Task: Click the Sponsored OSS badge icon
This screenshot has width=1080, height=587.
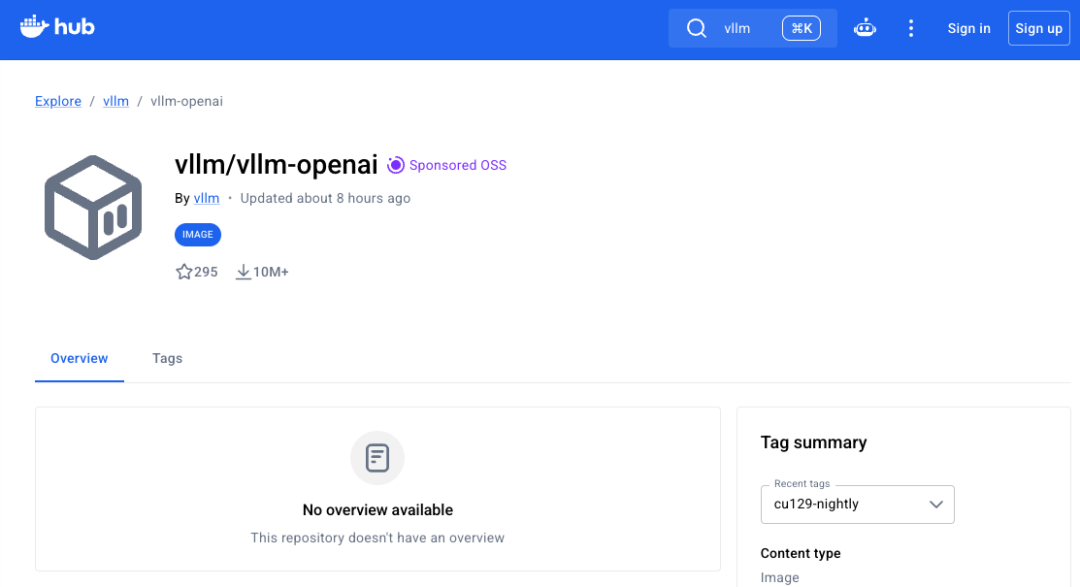Action: (x=395, y=165)
